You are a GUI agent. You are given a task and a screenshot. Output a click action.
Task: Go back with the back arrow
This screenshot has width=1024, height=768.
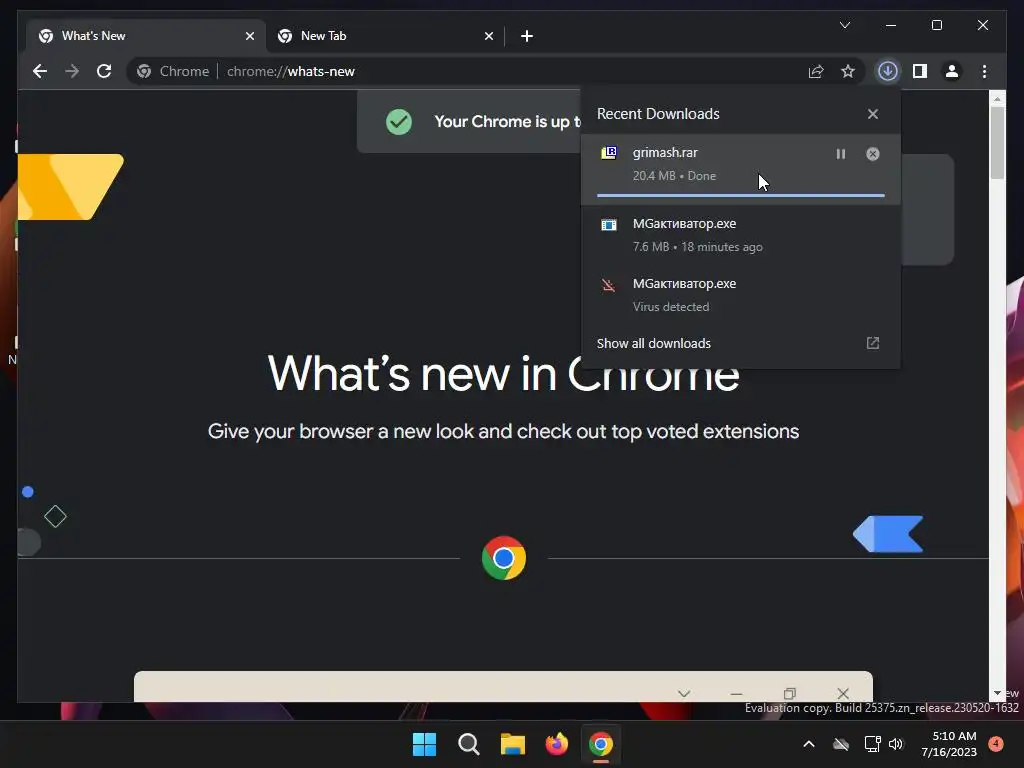point(40,71)
